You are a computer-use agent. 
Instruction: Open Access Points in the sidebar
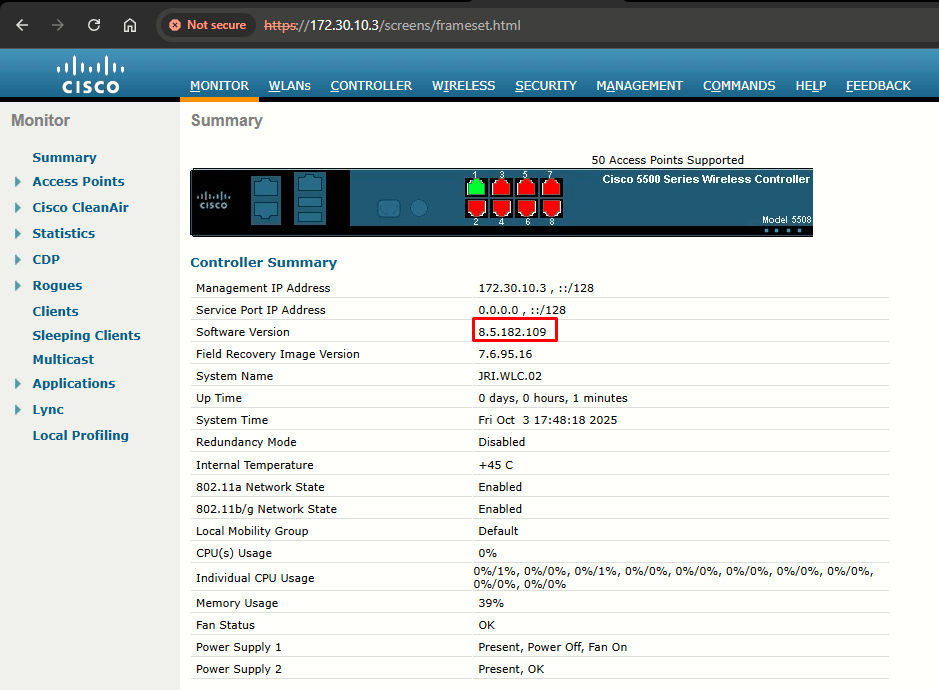coord(78,181)
